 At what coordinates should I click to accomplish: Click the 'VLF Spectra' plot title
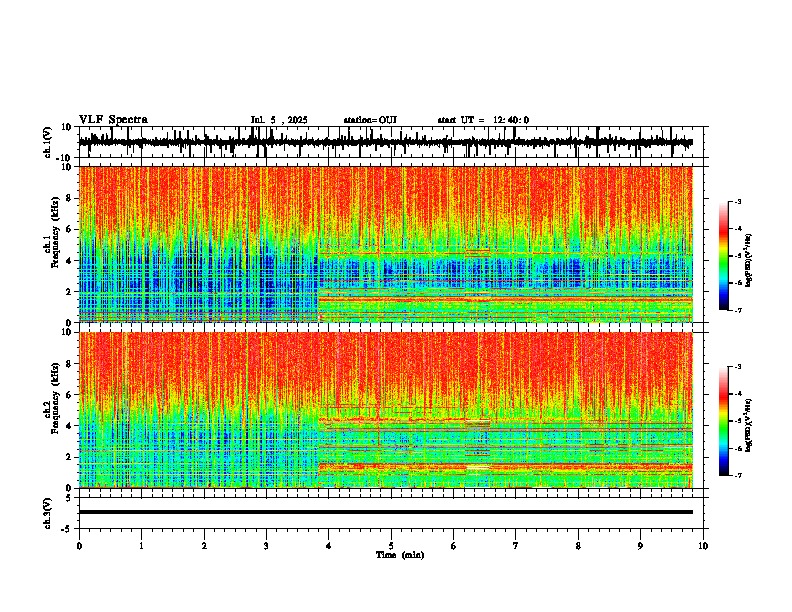pos(113,120)
